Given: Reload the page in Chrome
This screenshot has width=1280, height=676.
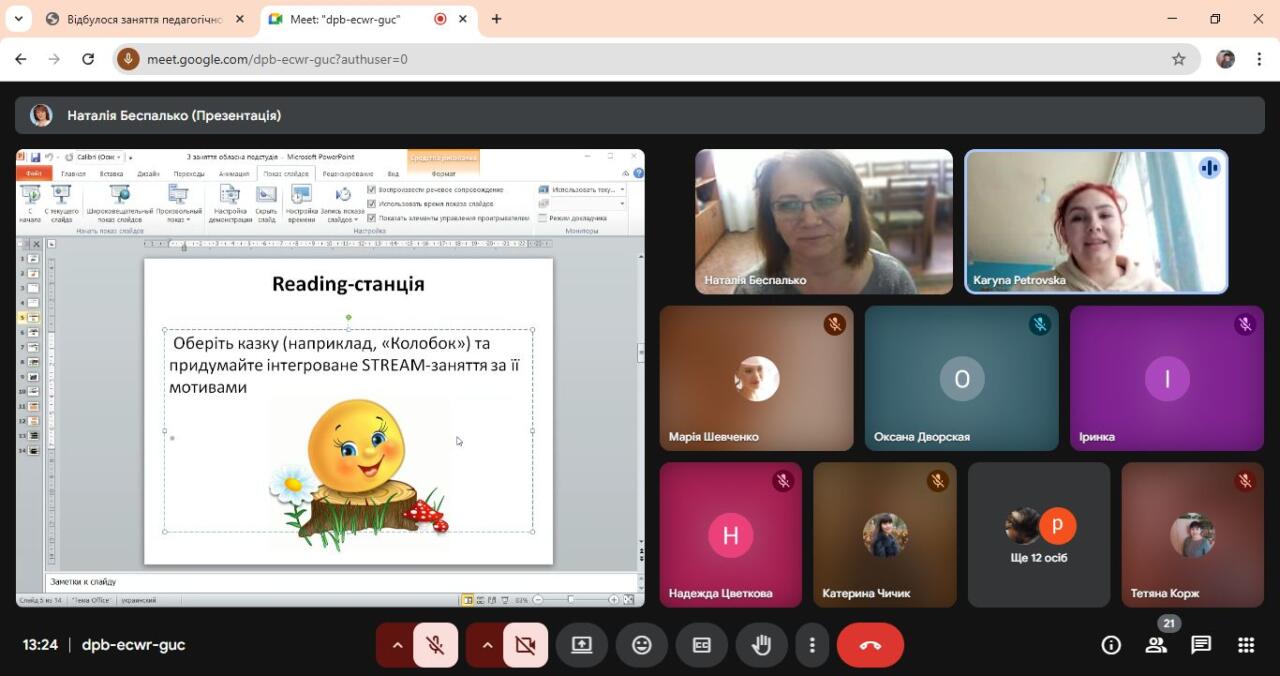Looking at the screenshot, I should (88, 59).
